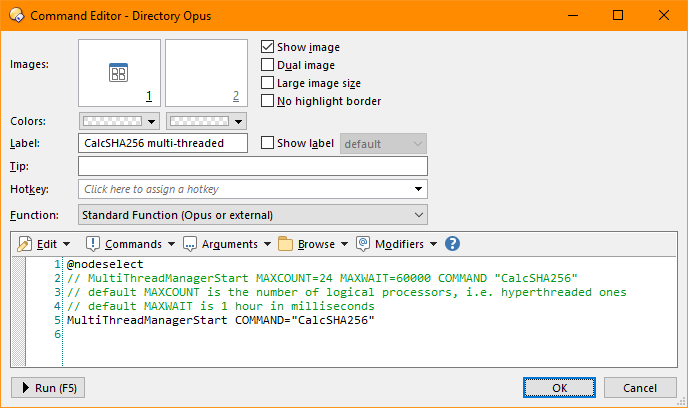
Task: Expand the Browse menu arrow
Action: [344, 244]
